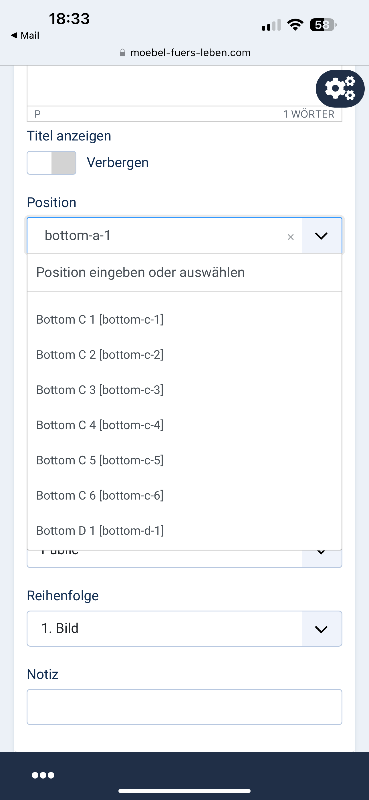Expand the Public access dropdown arrow

tap(321, 555)
